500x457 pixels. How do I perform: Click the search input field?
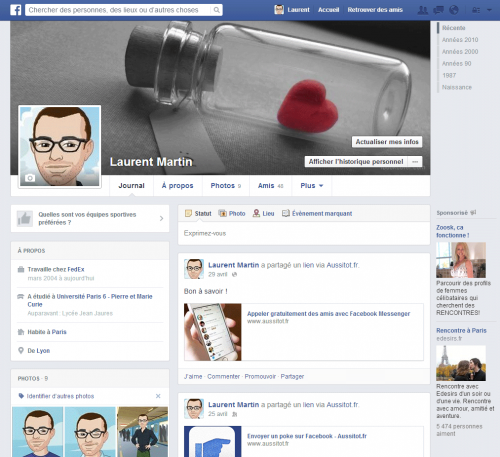click(118, 10)
